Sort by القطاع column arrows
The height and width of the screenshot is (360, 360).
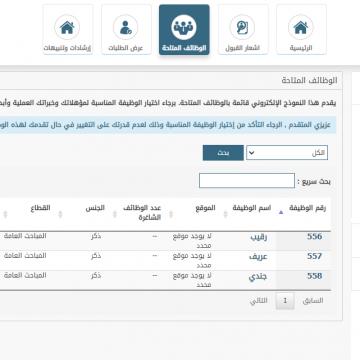tap(5, 214)
